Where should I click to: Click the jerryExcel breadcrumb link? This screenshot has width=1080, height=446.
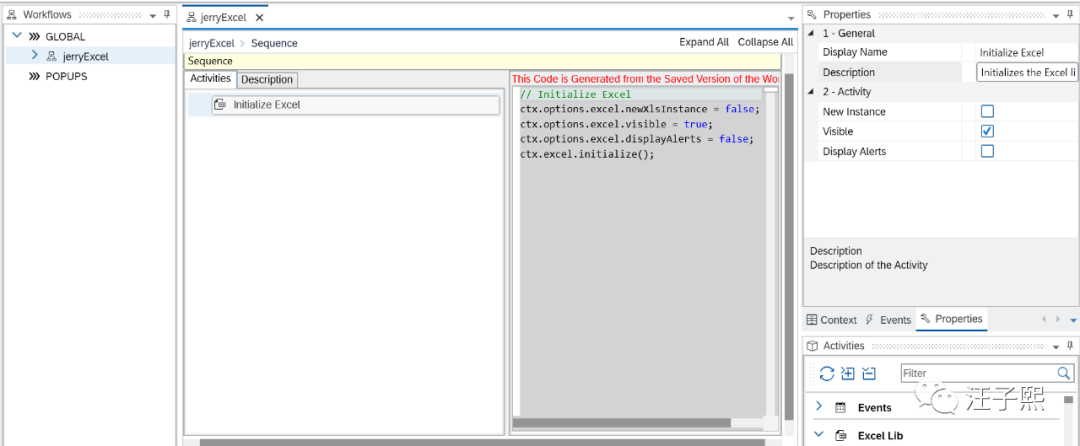(211, 43)
